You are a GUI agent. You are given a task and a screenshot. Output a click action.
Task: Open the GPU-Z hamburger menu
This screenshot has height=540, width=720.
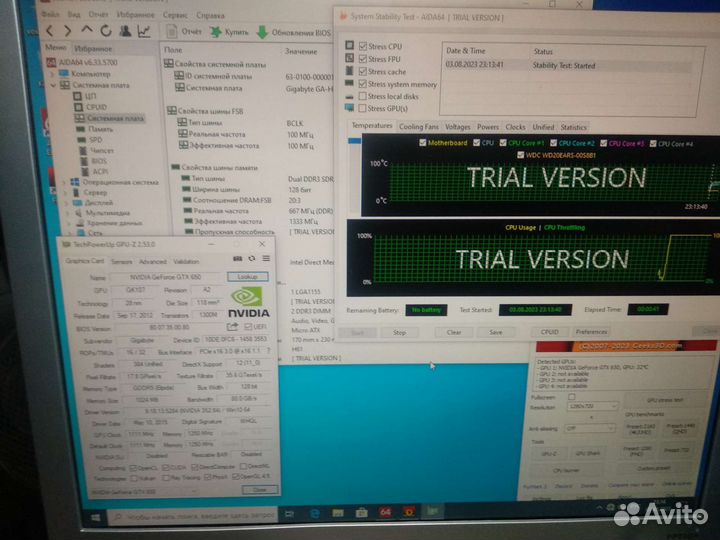pos(266,259)
